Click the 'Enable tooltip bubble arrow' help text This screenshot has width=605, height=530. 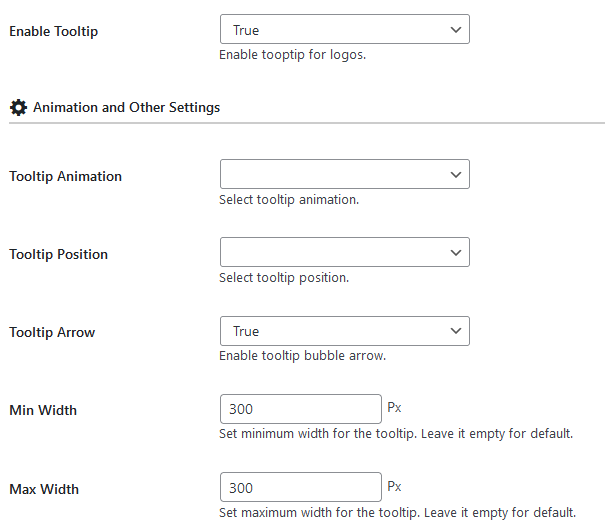coord(302,355)
